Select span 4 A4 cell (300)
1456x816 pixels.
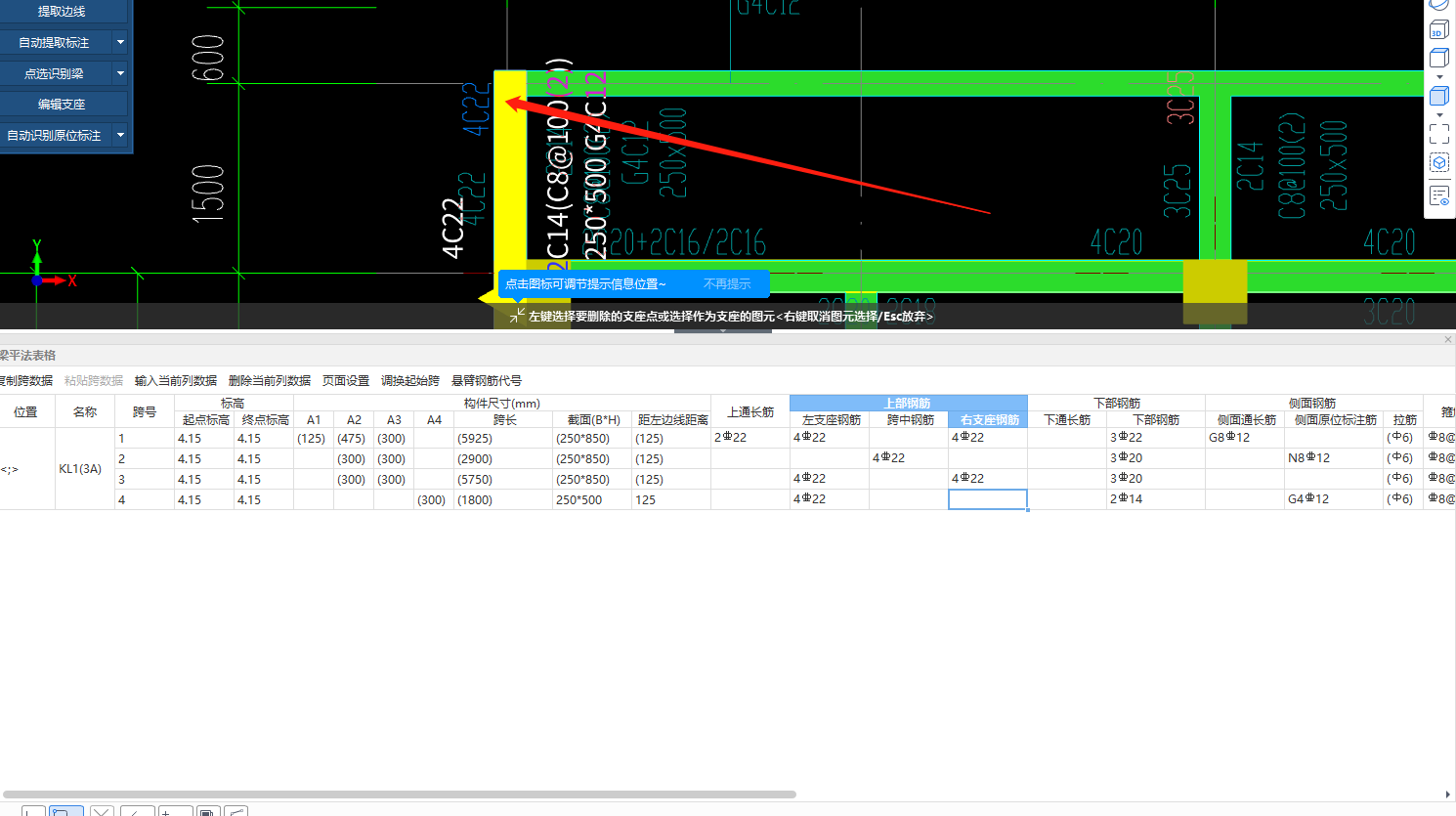click(433, 499)
